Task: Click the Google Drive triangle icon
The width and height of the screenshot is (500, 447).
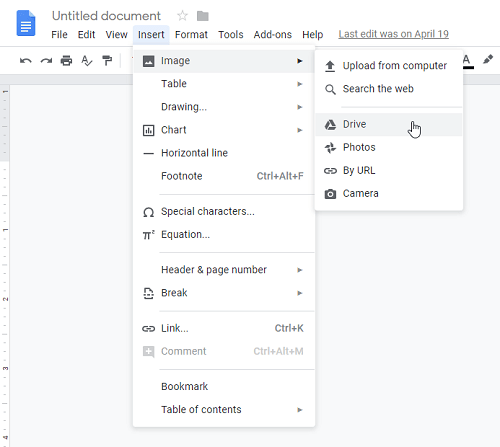Action: [x=330, y=125]
